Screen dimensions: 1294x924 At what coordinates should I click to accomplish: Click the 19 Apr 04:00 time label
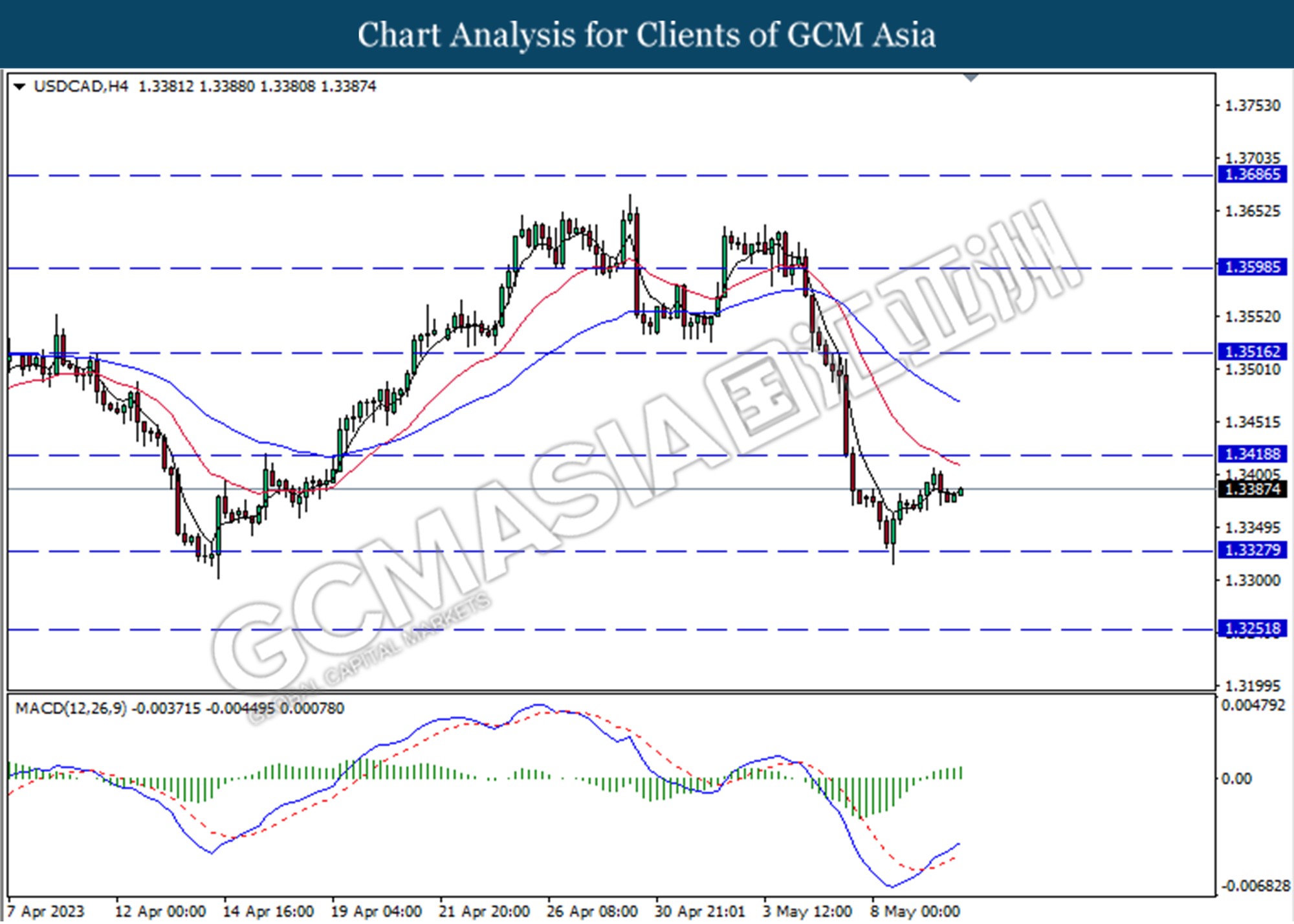tap(376, 912)
